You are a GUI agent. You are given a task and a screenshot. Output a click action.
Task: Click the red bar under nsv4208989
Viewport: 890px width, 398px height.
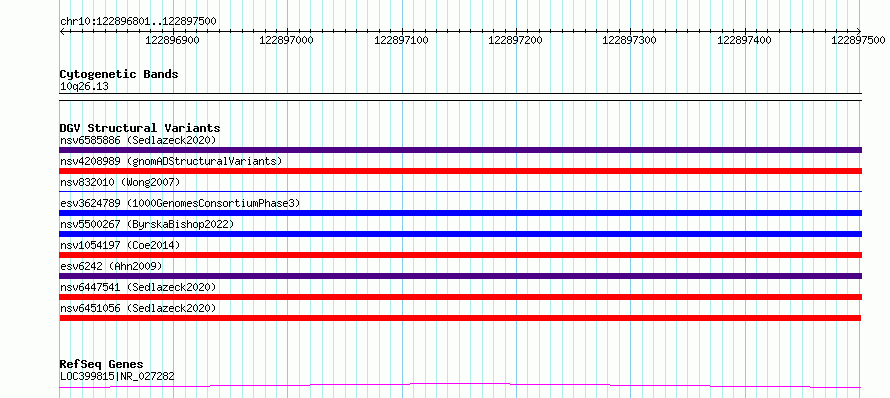pos(460,171)
